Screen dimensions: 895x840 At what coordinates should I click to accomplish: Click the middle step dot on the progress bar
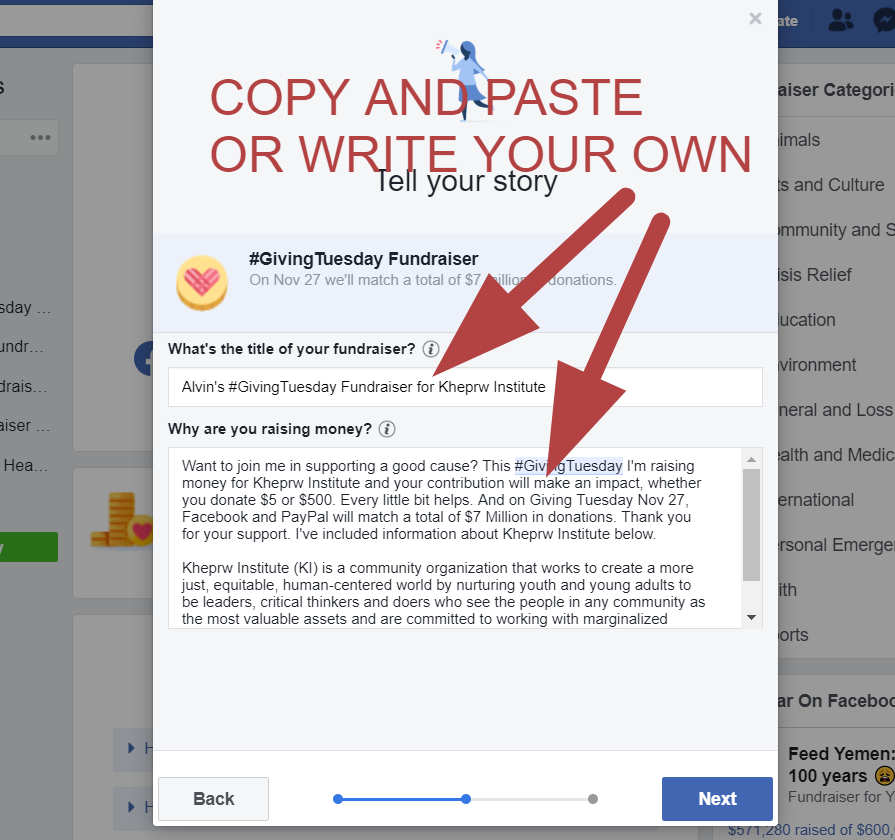tap(466, 799)
